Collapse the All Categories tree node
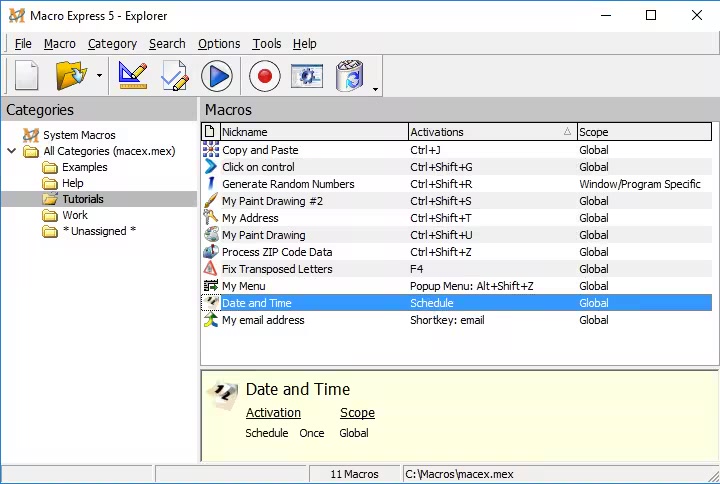Screen dimensions: 720x484 click(x=11, y=151)
